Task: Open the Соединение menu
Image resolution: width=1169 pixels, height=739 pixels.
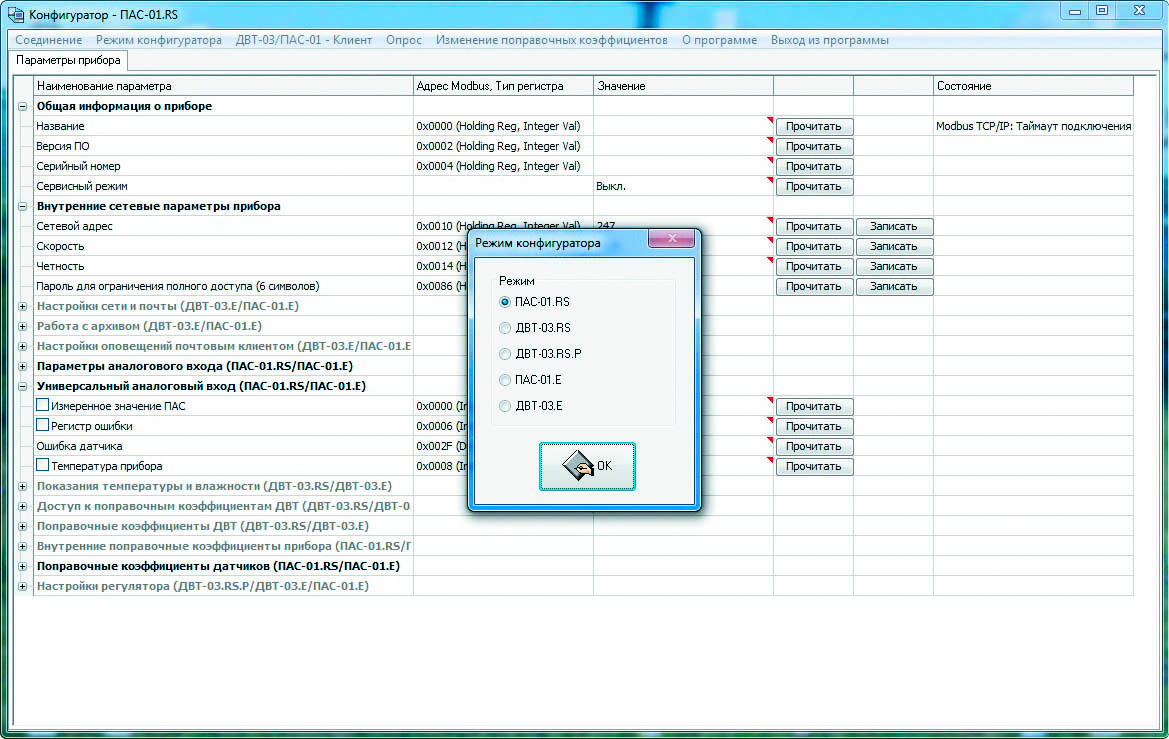Action: pyautogui.click(x=49, y=40)
